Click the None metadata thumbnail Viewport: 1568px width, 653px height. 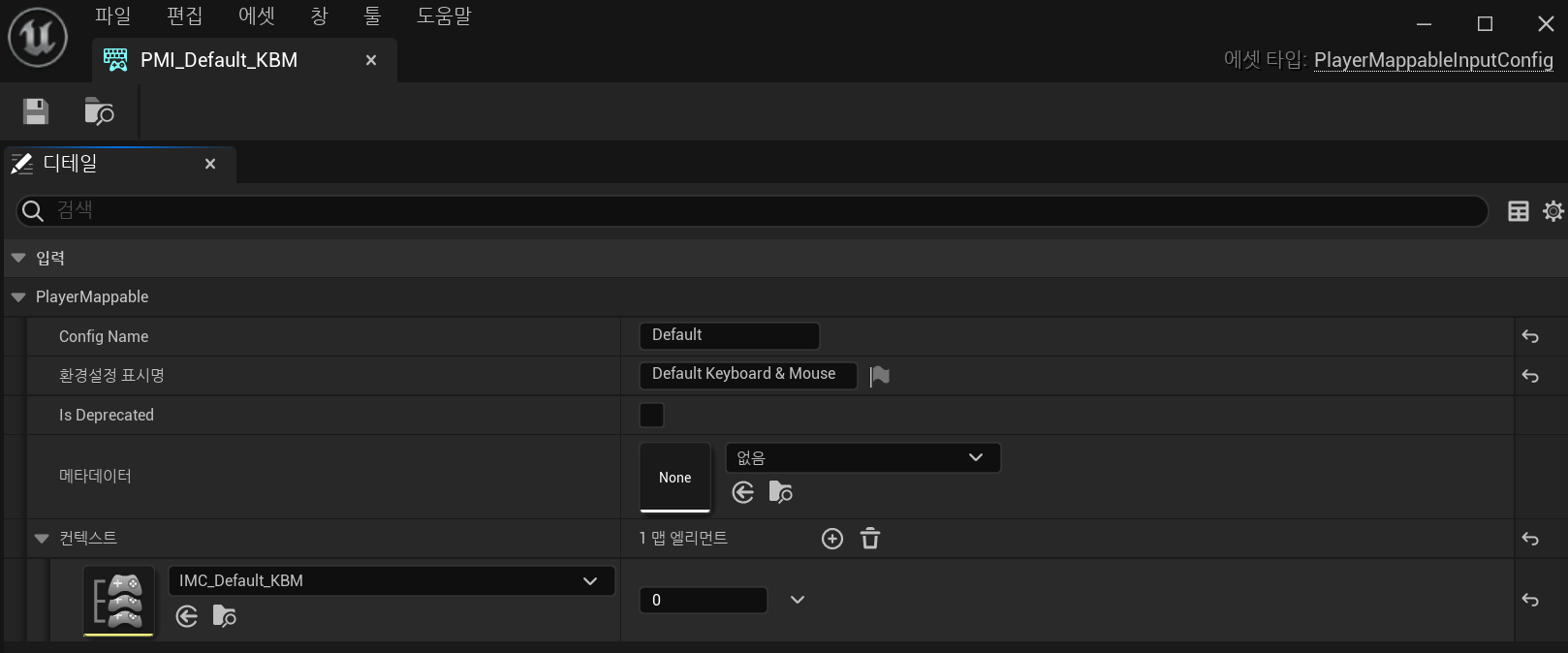675,478
